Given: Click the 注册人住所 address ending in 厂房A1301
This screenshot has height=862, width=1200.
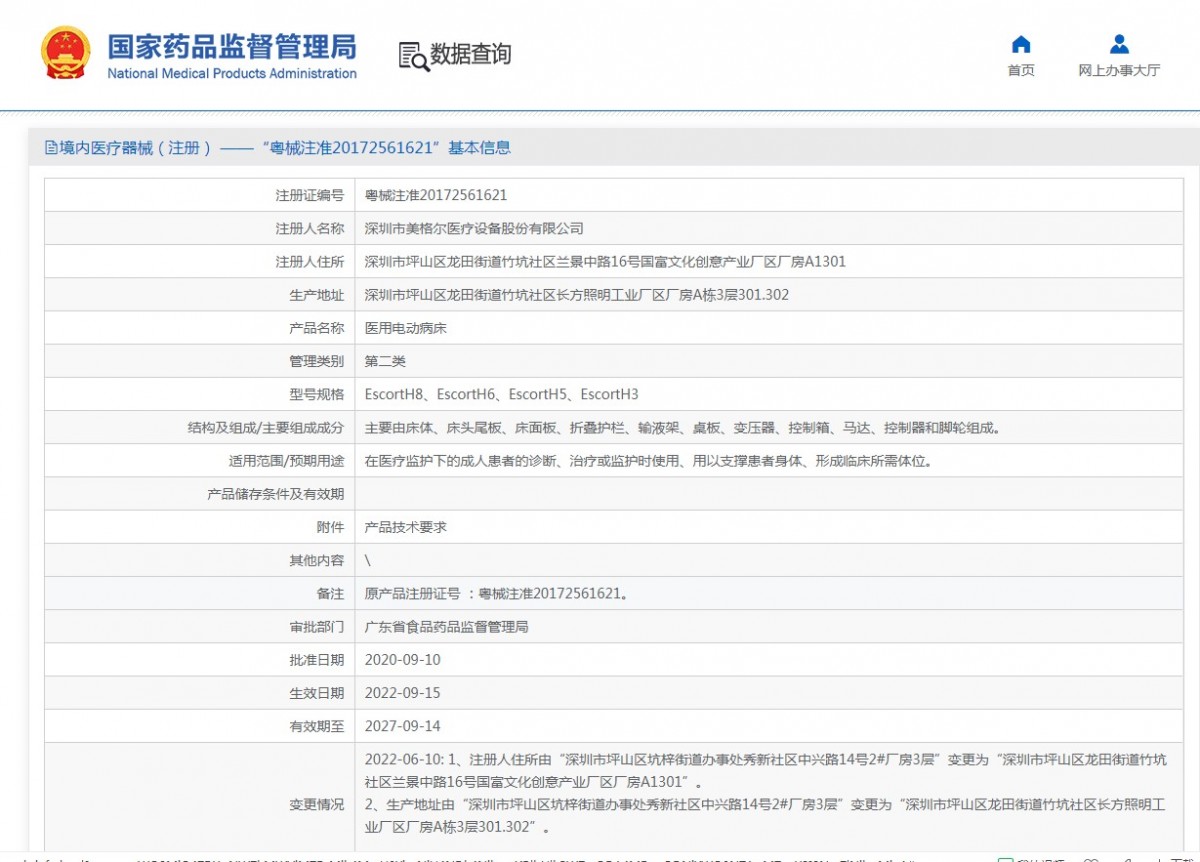Looking at the screenshot, I should pos(605,262).
